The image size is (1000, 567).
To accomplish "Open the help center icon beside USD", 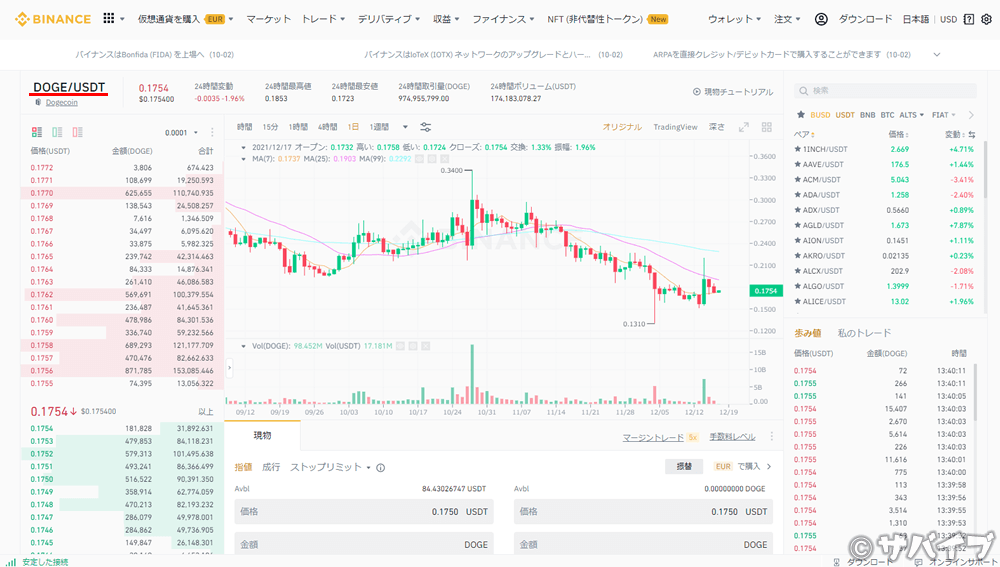I will tap(969, 19).
